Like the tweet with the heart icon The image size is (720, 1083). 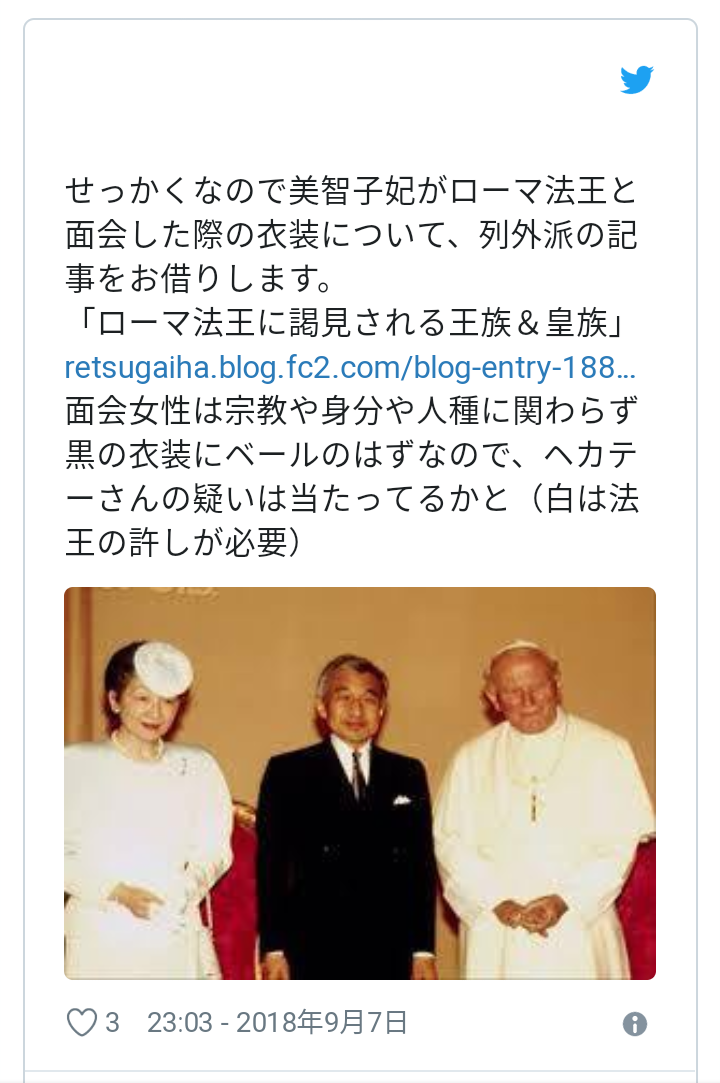pyautogui.click(x=82, y=1022)
